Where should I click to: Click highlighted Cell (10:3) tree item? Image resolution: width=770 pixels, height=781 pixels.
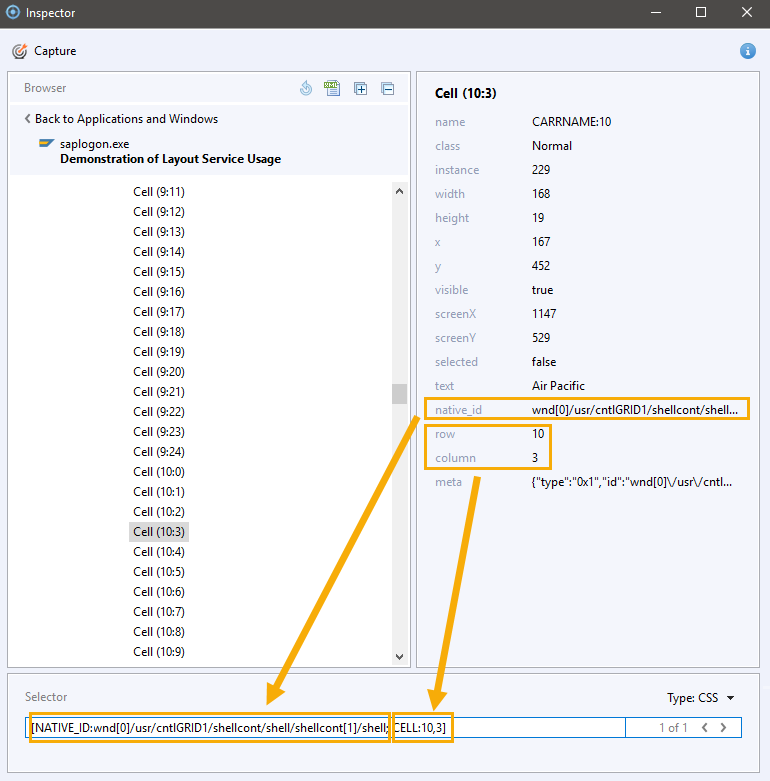tap(159, 531)
